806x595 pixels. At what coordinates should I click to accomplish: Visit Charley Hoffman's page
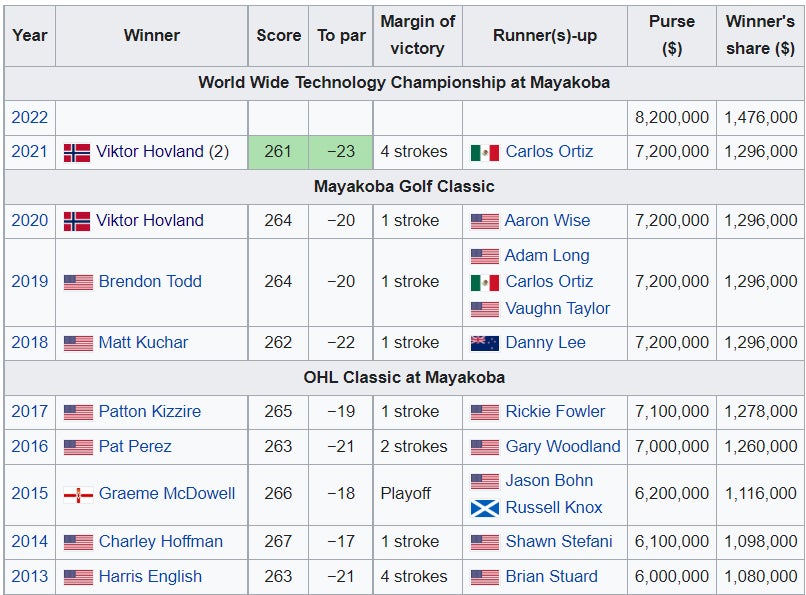point(160,541)
